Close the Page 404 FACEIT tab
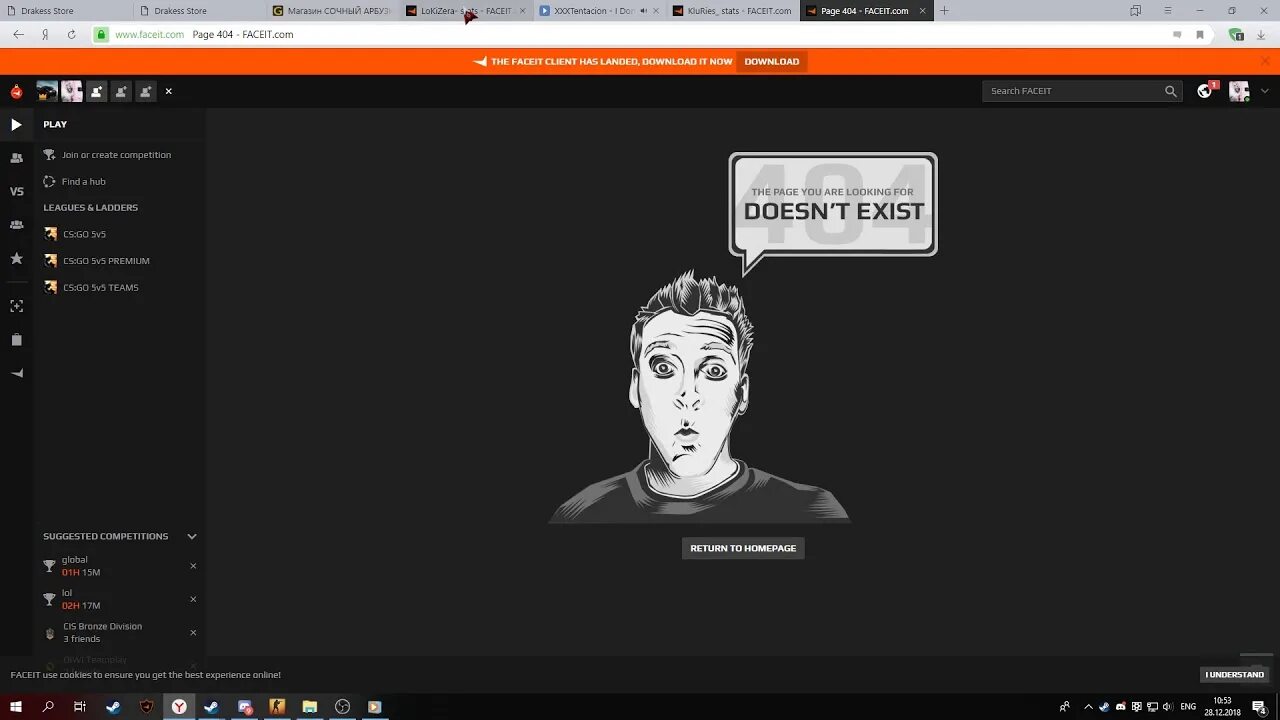Screen dimensions: 1280x720 [923, 11]
